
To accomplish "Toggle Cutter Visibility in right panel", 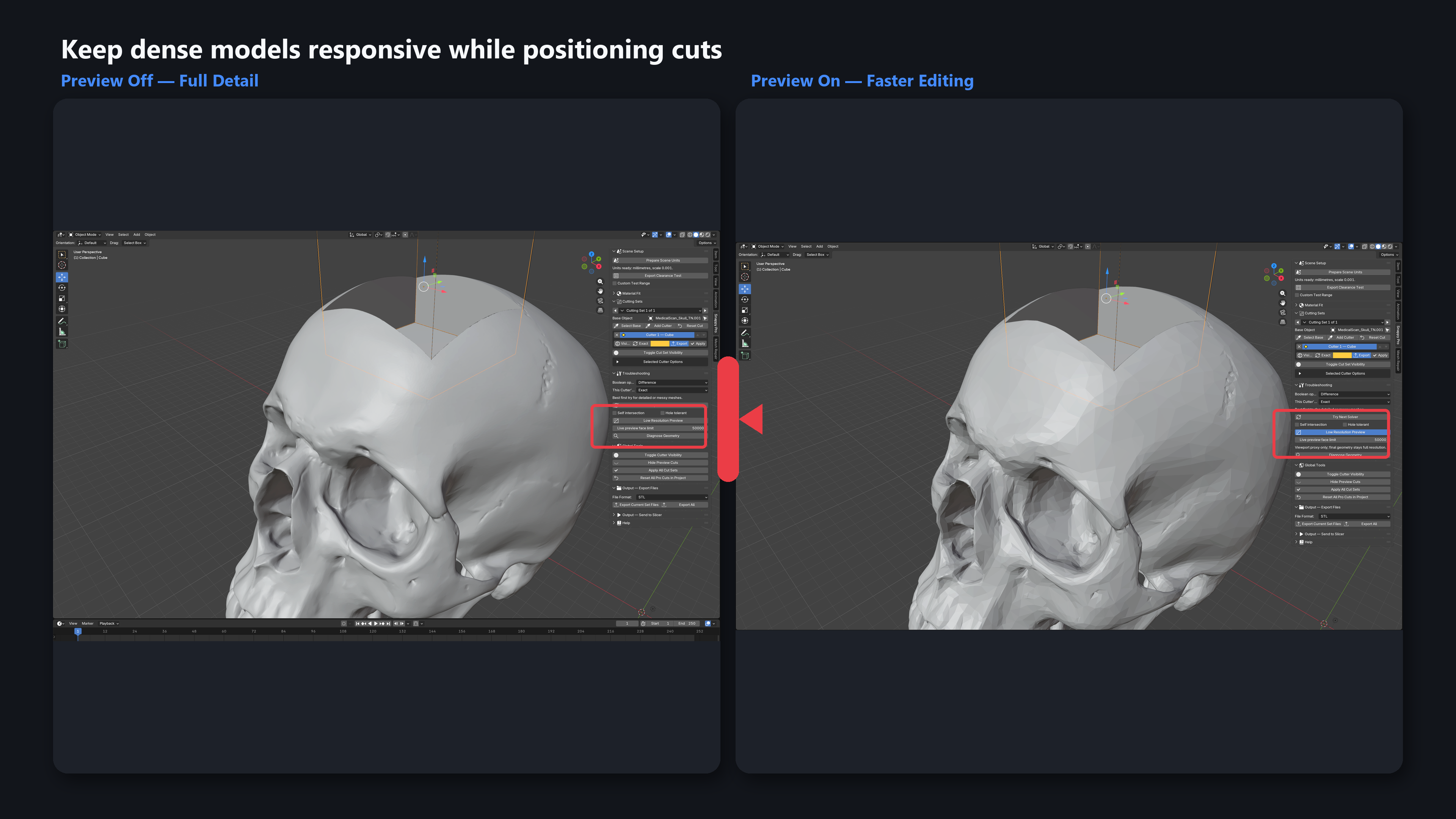I will tap(1342, 474).
